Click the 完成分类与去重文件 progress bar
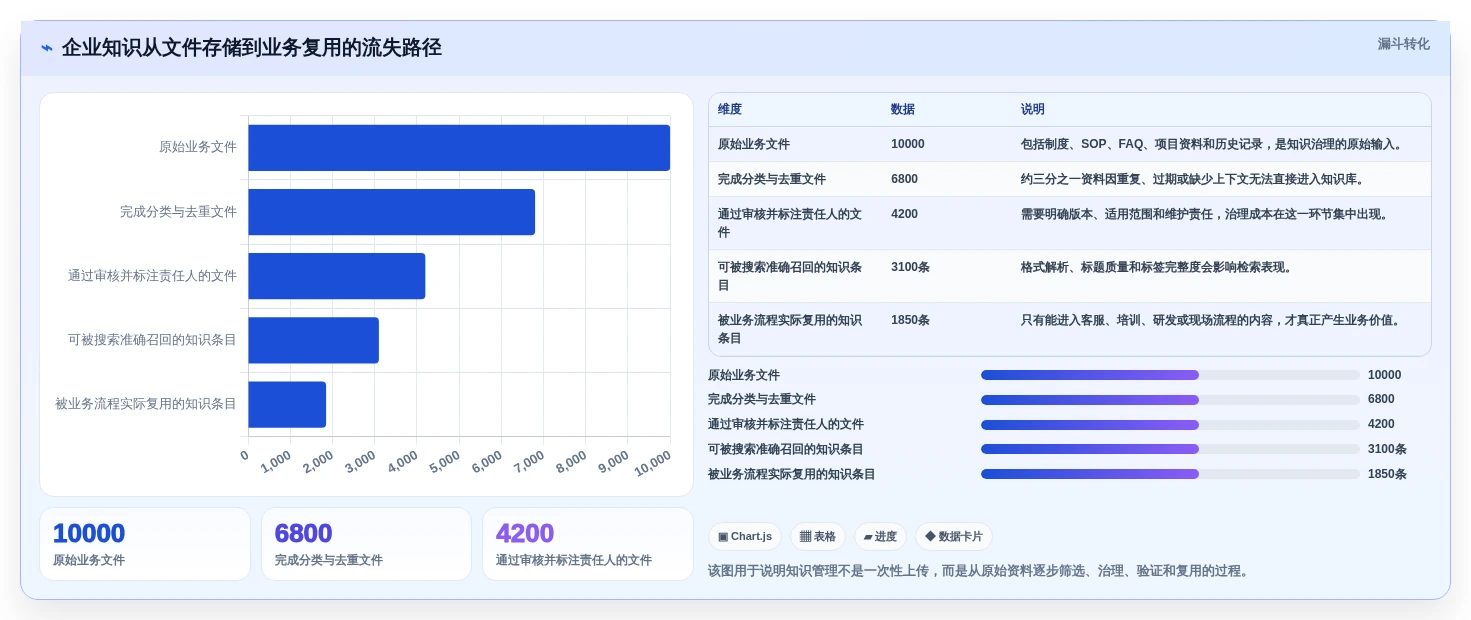This screenshot has height=620, width=1471. pyautogui.click(x=1170, y=400)
